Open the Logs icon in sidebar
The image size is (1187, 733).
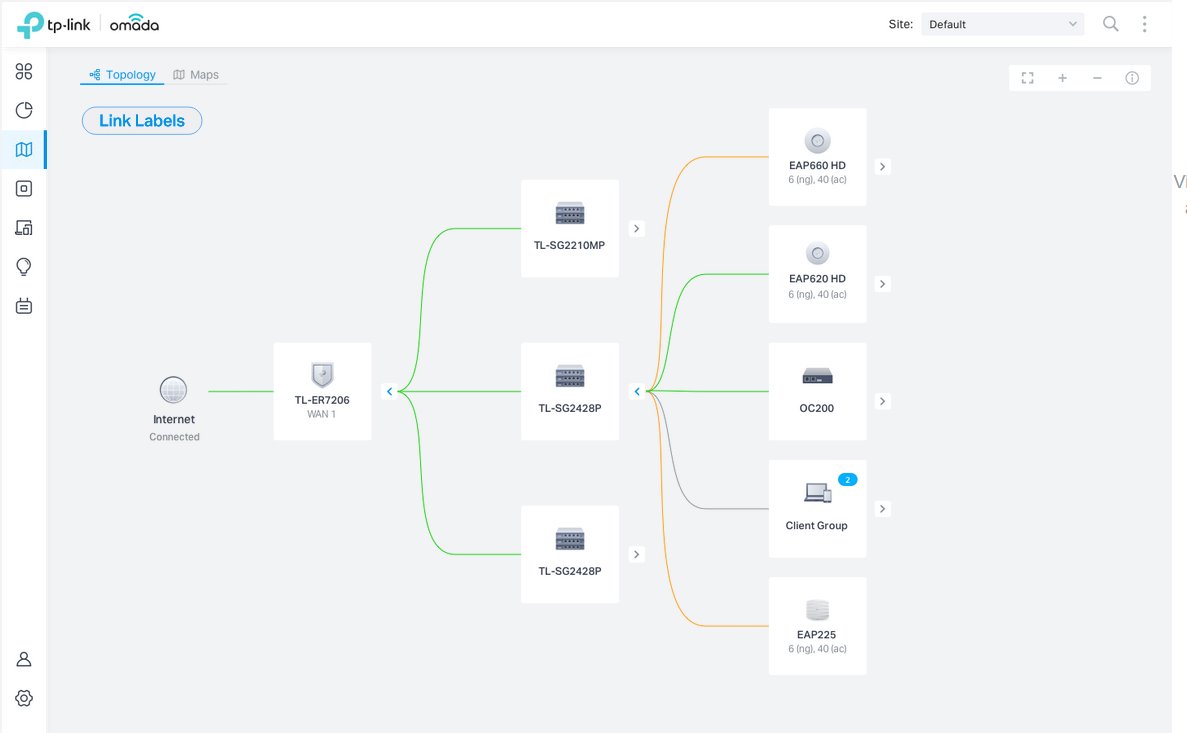pyautogui.click(x=24, y=306)
